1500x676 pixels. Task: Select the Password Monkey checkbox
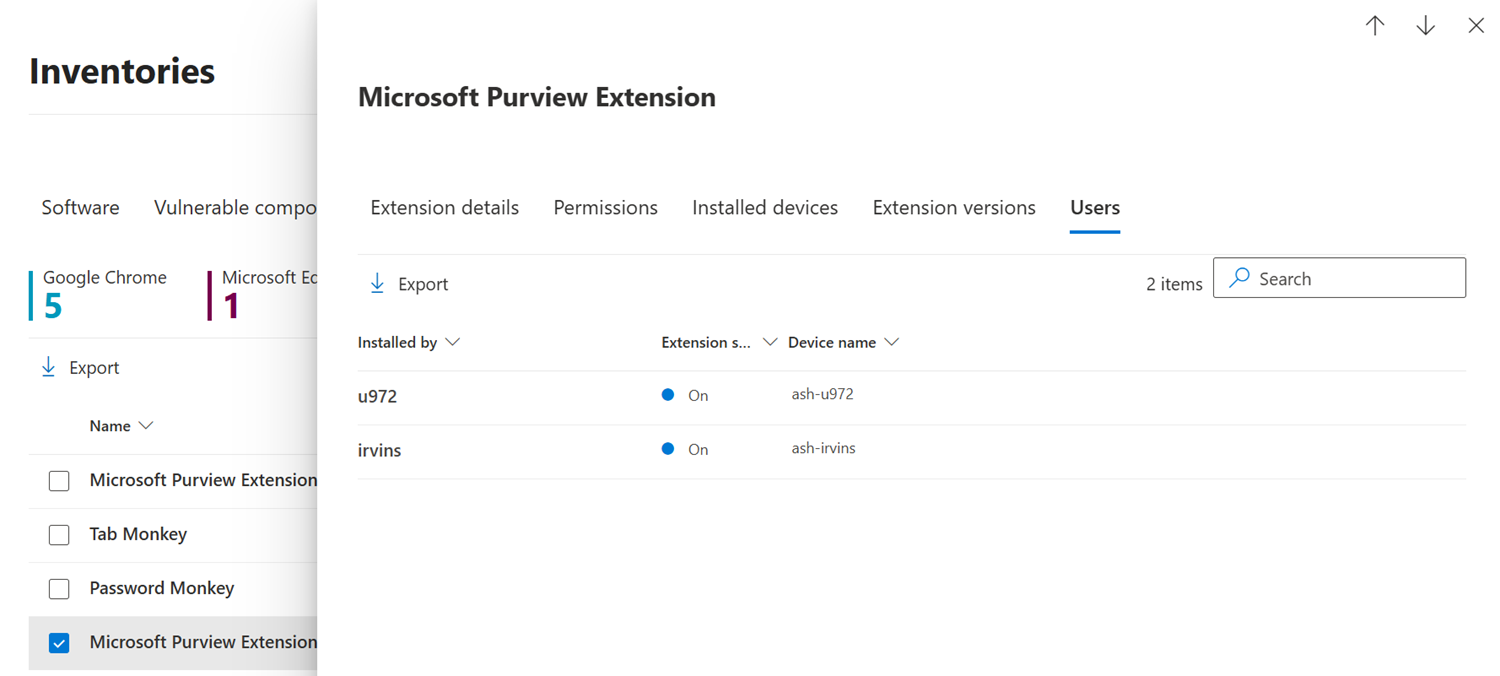(59, 589)
